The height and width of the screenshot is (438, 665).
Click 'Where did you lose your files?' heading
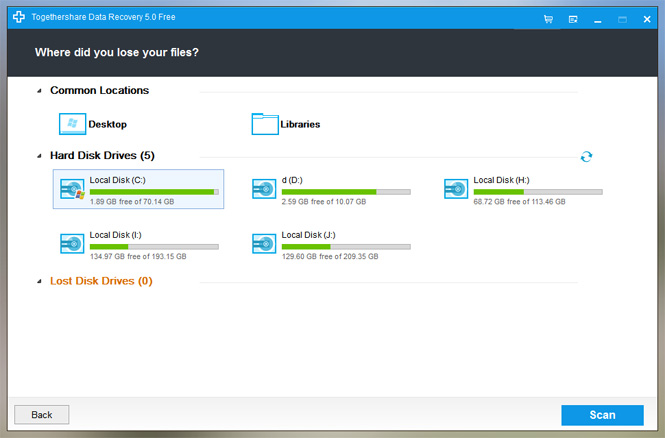tap(117, 52)
